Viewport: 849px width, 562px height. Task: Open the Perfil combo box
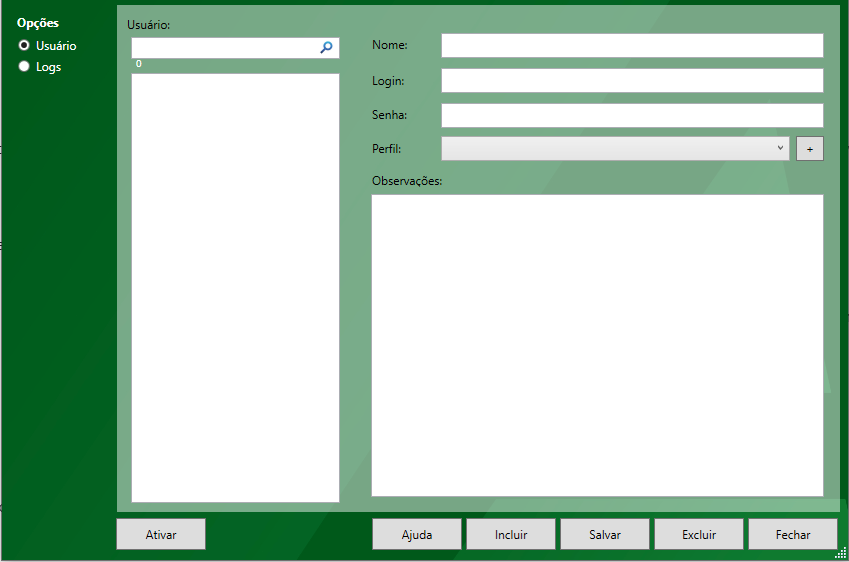point(610,148)
